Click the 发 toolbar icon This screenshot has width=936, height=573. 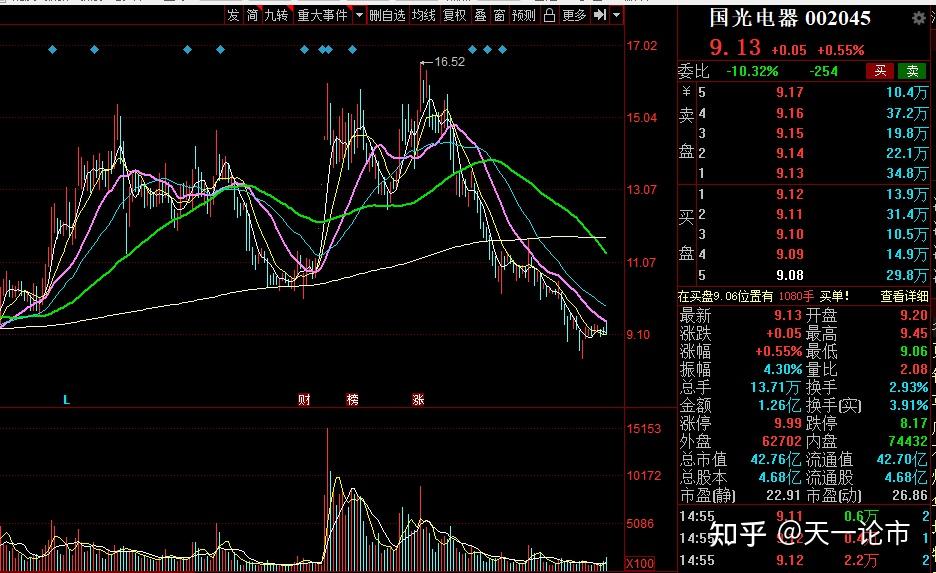pos(233,15)
